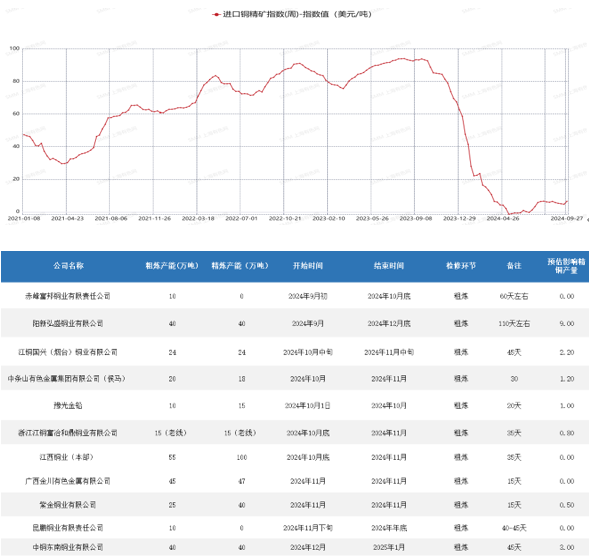Screen dimensions: 589x557
Task: Click the 55 smelting capacity for 江西铜业
Action: click(x=172, y=457)
